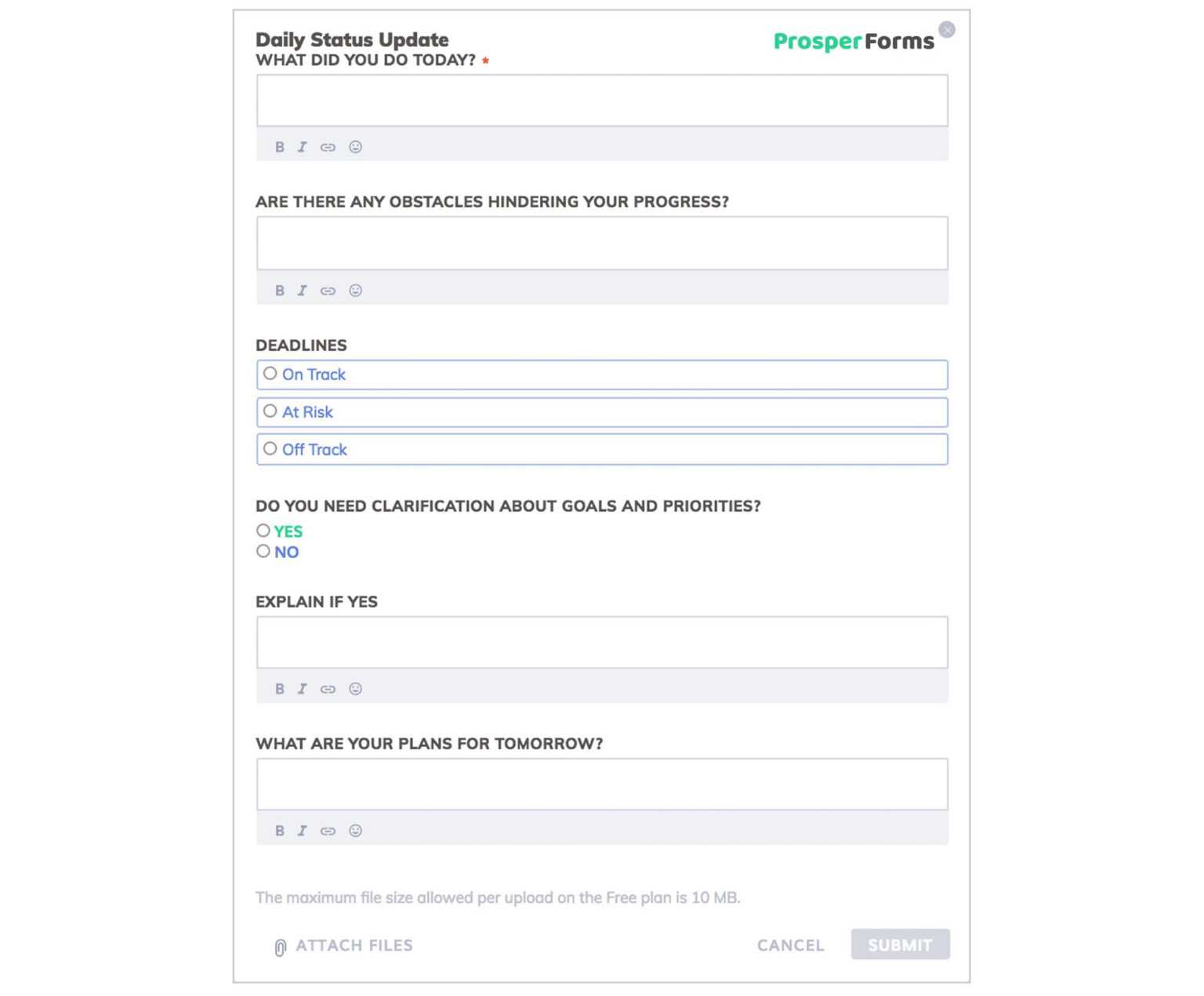The image size is (1204, 996).
Task: Open emoji picker under 'Explain if yes' field
Action: (355, 689)
